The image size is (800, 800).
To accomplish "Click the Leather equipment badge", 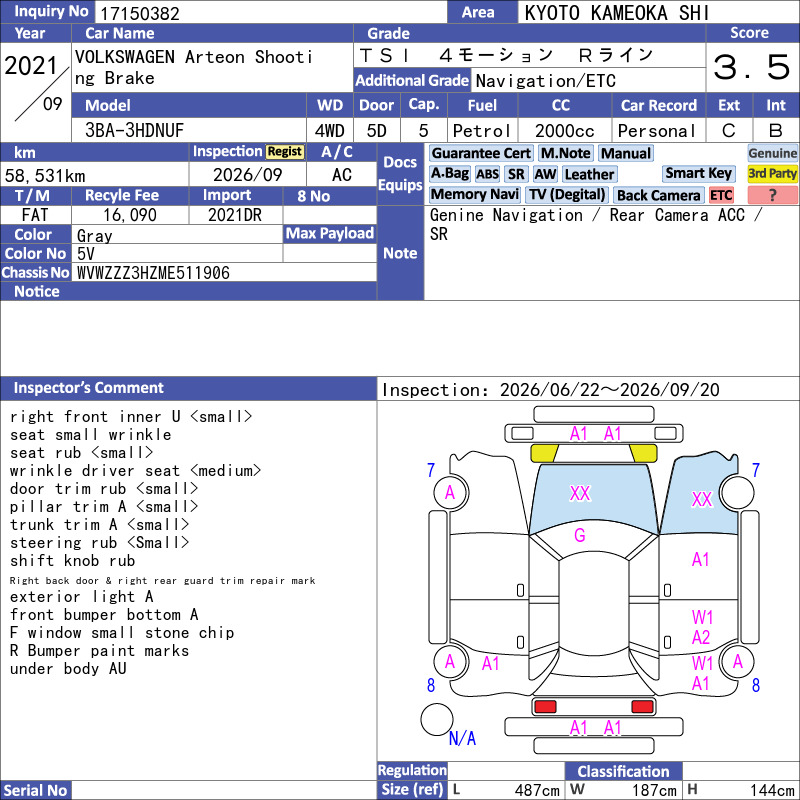I will [589, 174].
